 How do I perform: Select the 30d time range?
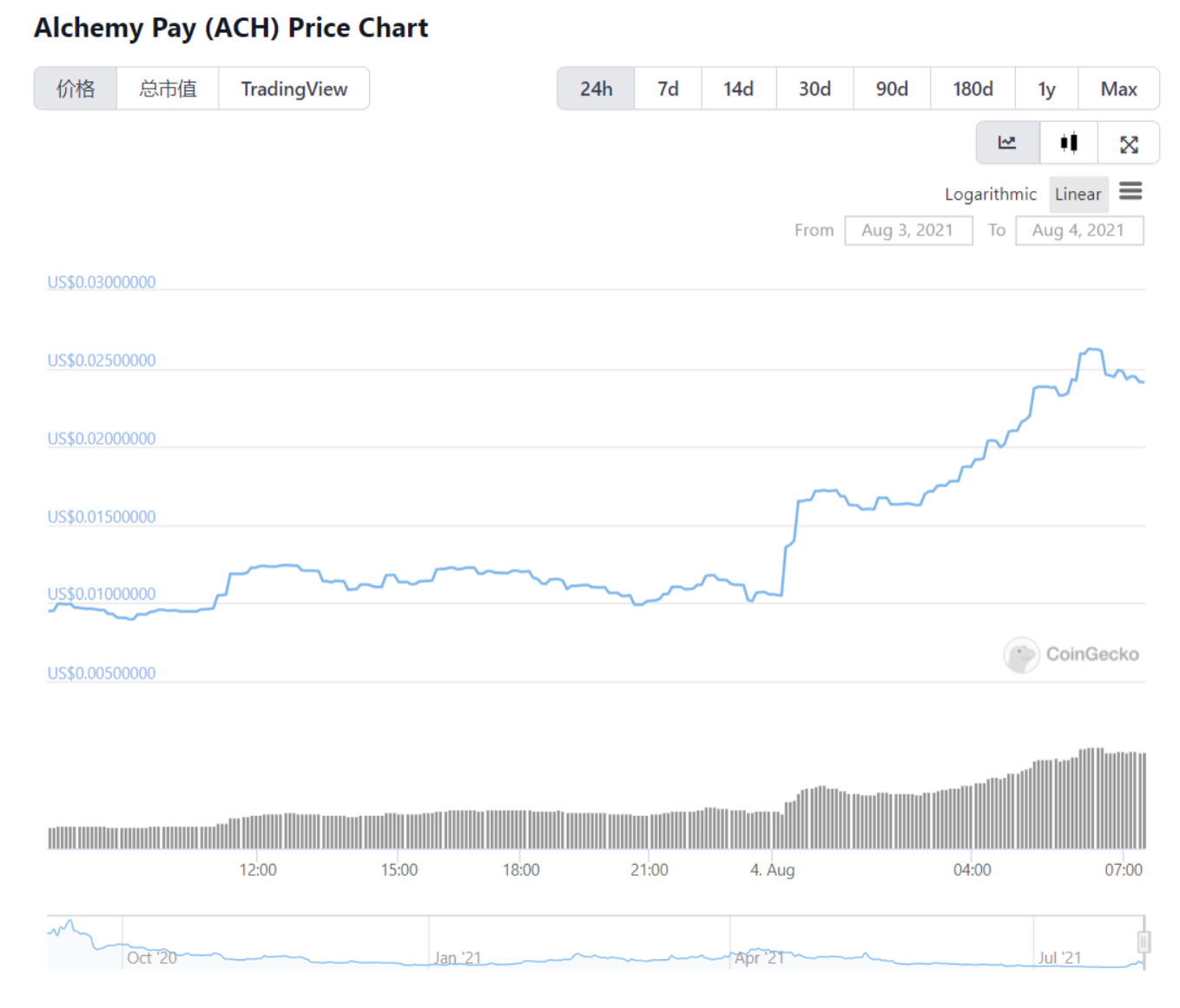tap(814, 88)
